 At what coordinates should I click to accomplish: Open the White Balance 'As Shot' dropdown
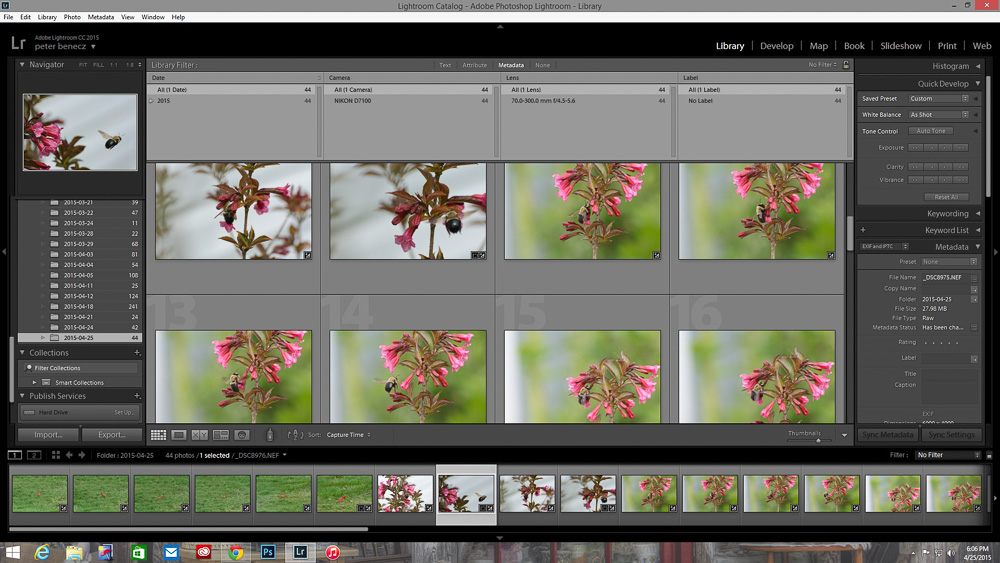tap(939, 115)
